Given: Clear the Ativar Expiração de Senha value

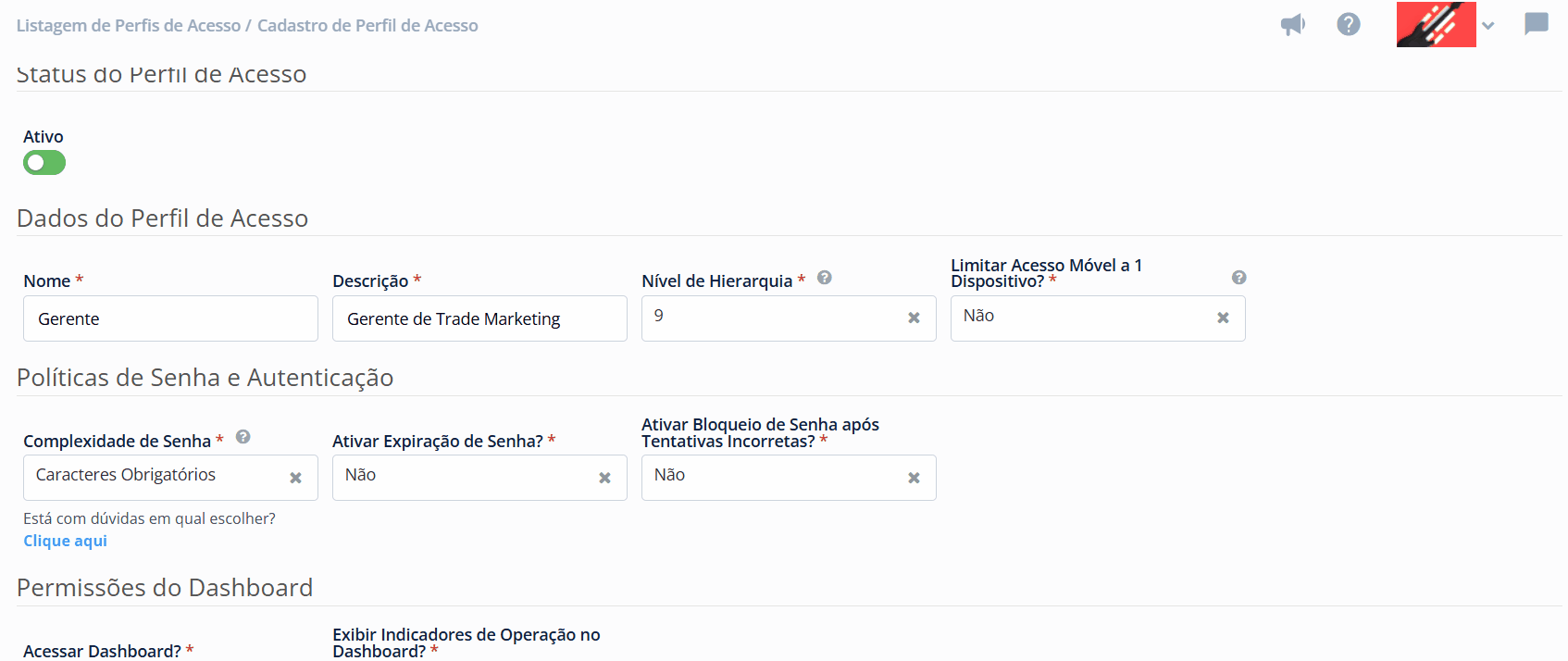Looking at the screenshot, I should click(604, 478).
